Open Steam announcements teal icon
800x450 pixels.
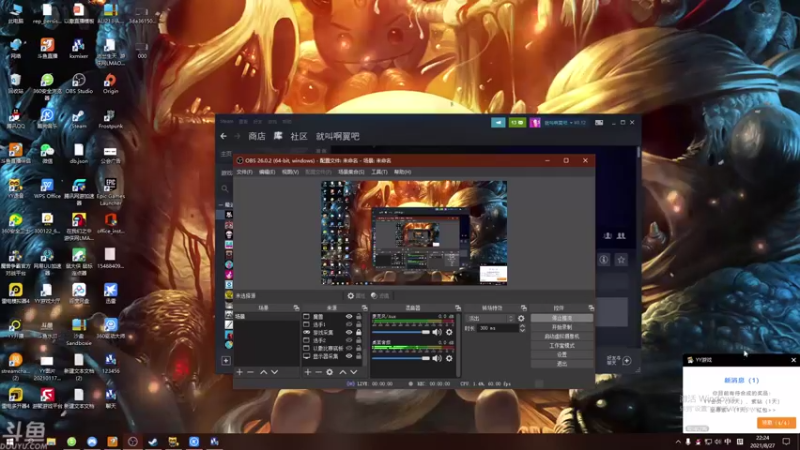click(x=498, y=122)
